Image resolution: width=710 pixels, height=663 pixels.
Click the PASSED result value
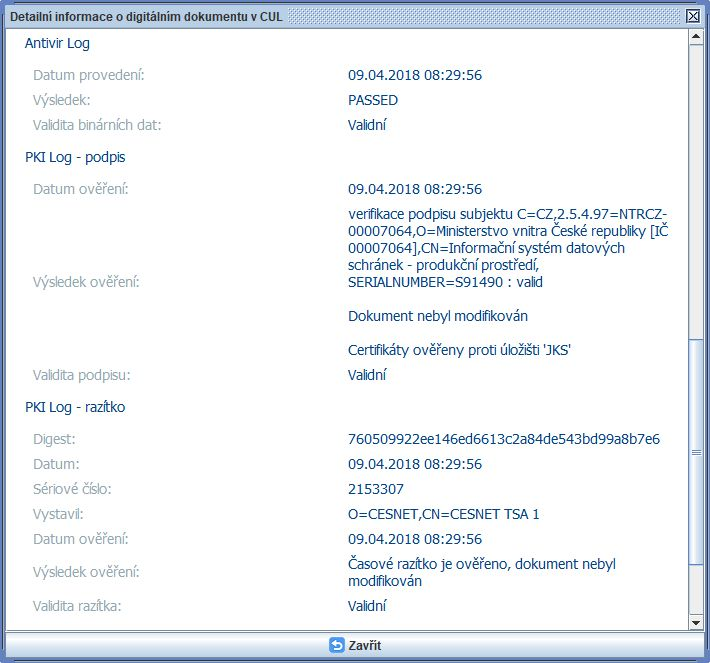pyautogui.click(x=373, y=100)
